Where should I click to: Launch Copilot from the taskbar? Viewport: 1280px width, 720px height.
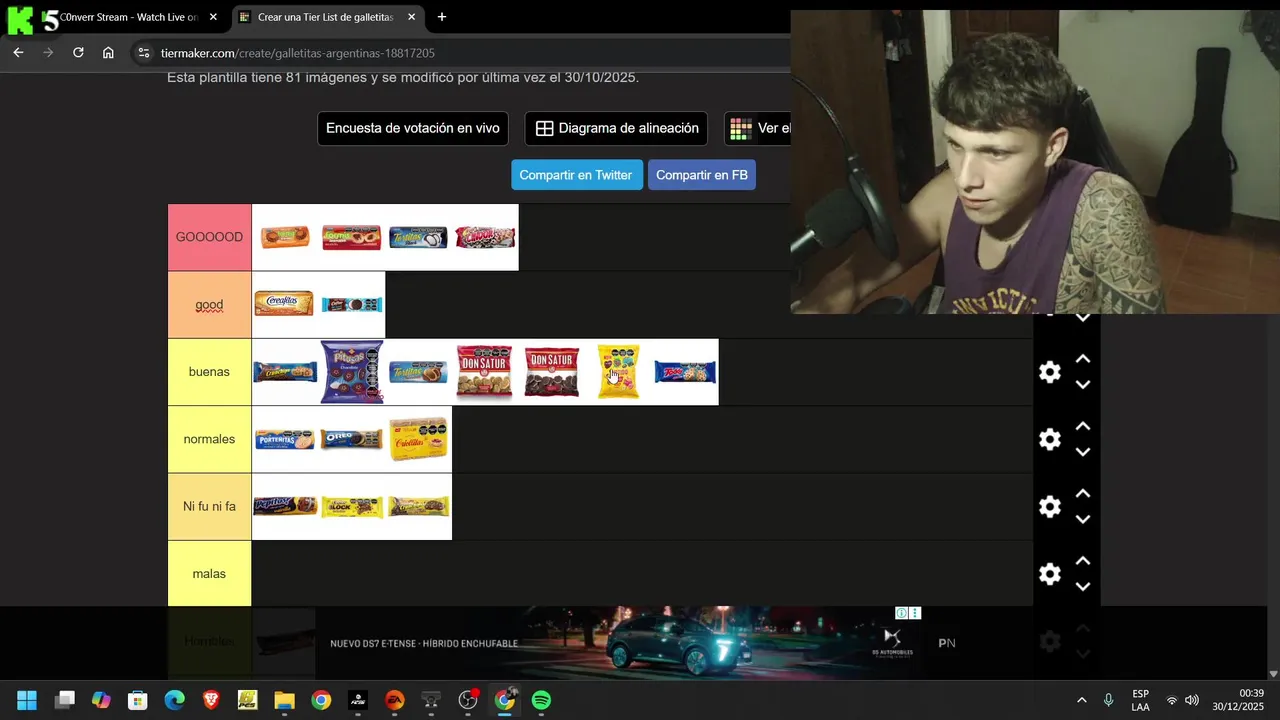[x=101, y=700]
